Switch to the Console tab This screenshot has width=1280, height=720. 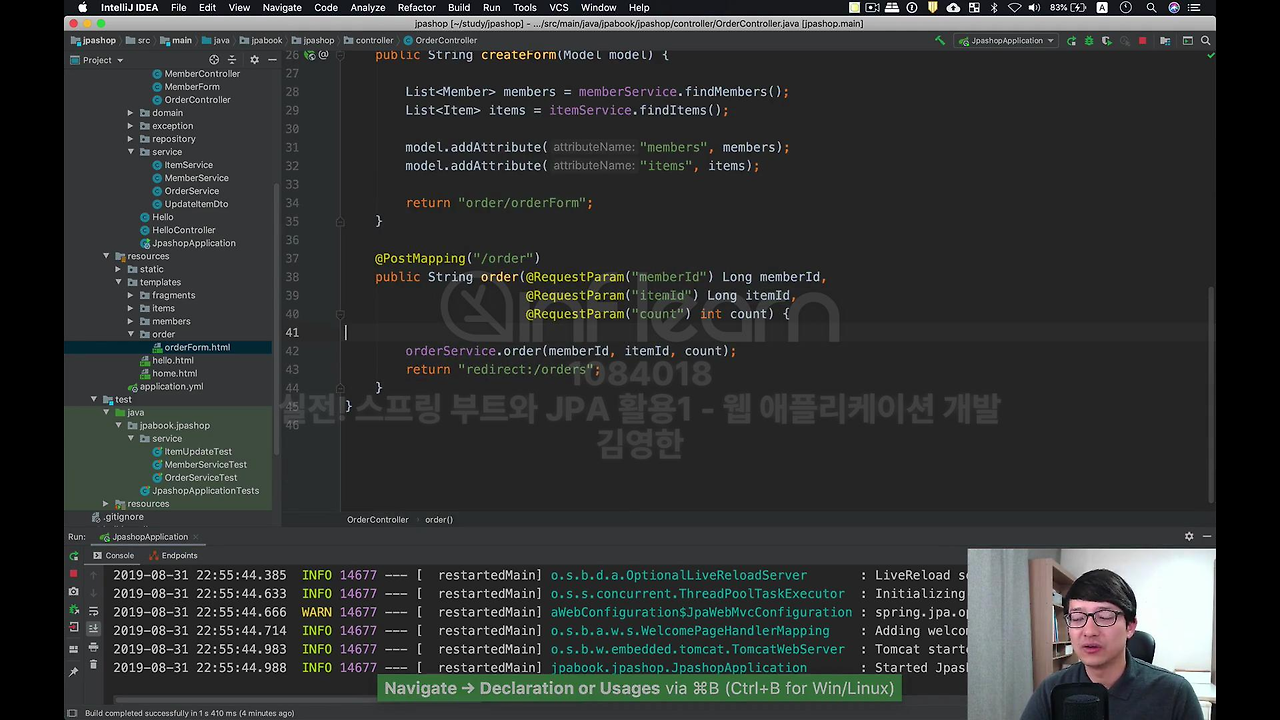pyautogui.click(x=113, y=555)
